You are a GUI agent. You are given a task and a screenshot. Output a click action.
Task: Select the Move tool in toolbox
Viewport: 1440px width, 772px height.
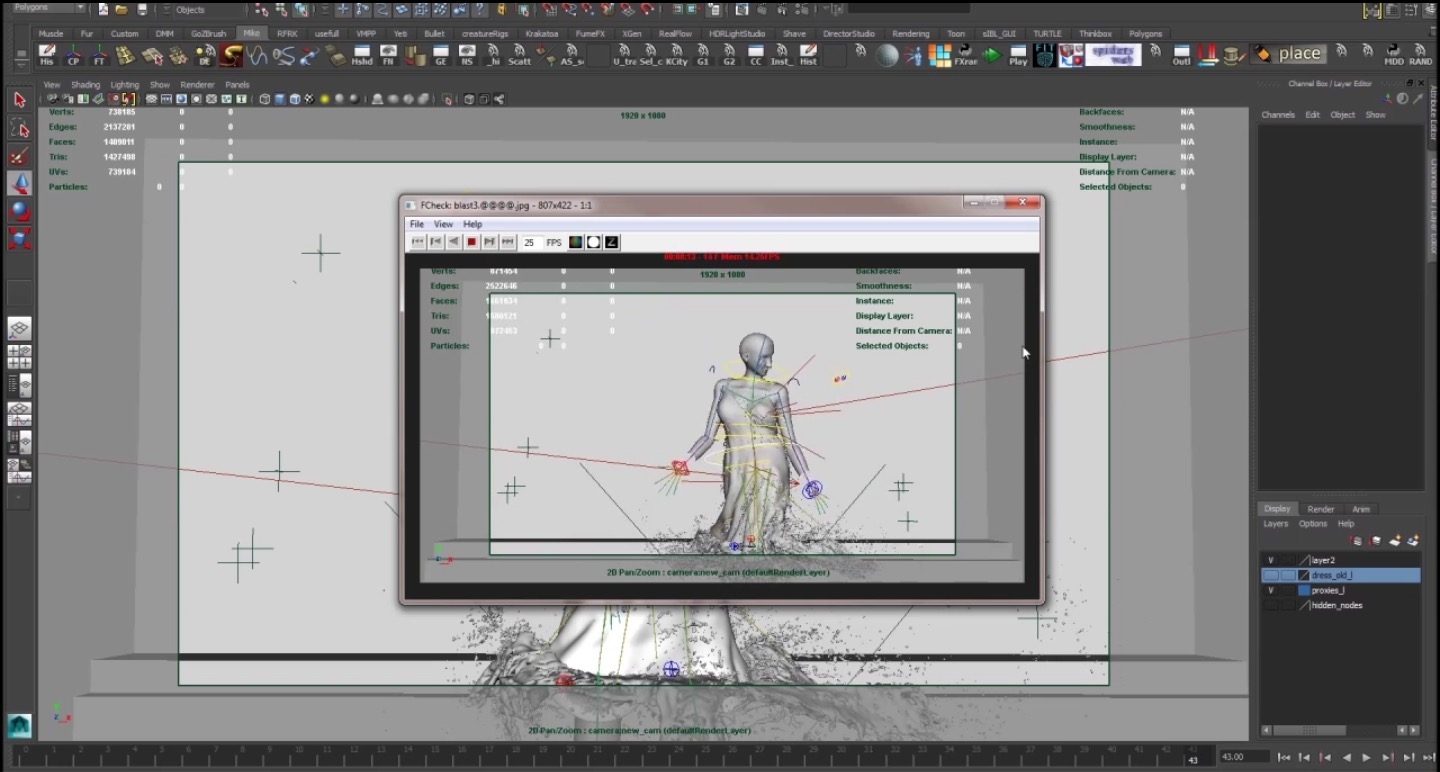(x=19, y=184)
